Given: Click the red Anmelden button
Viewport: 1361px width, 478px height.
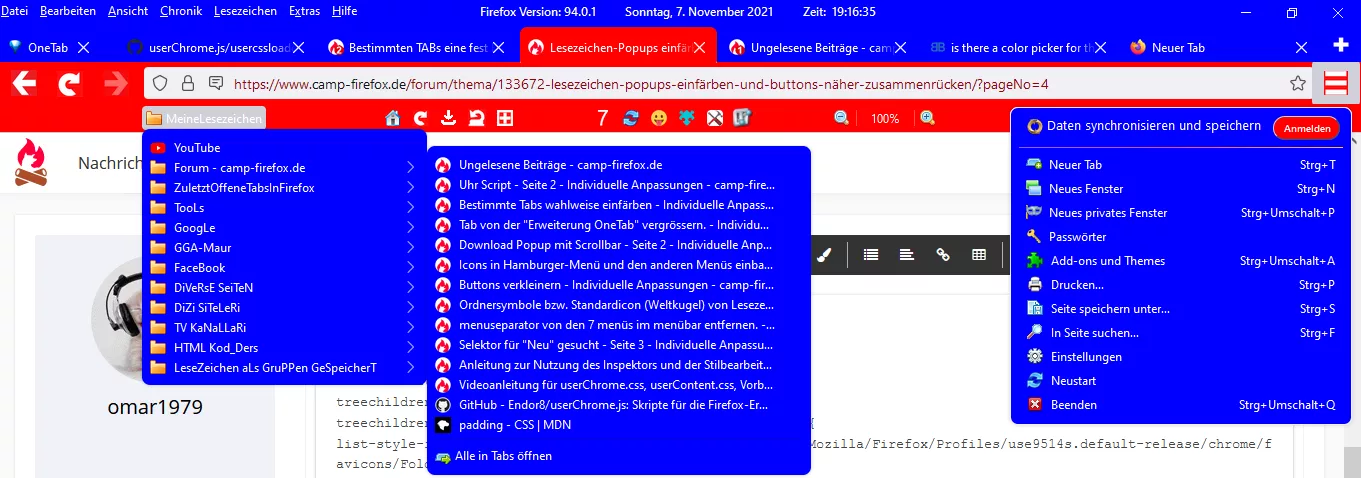Looking at the screenshot, I should pyautogui.click(x=1306, y=129).
